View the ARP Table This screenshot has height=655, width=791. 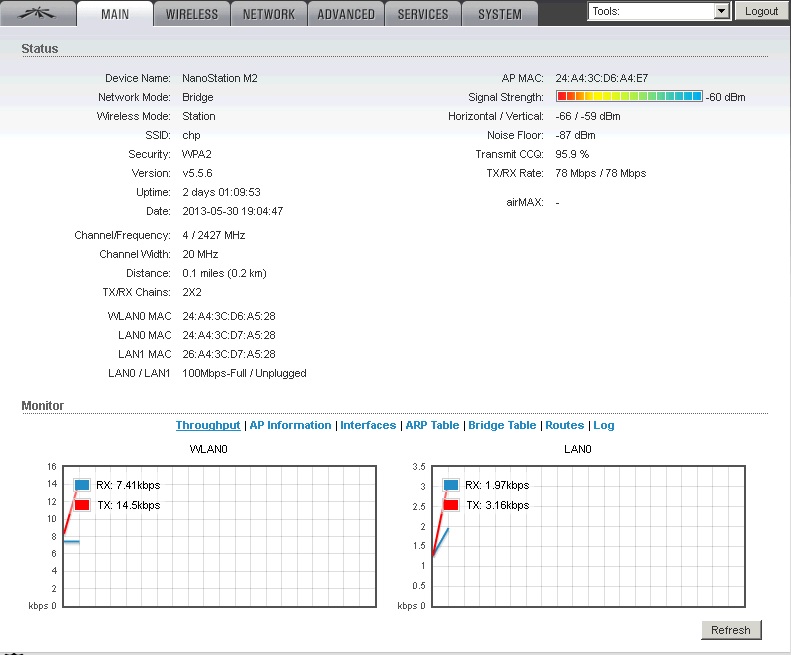point(432,425)
